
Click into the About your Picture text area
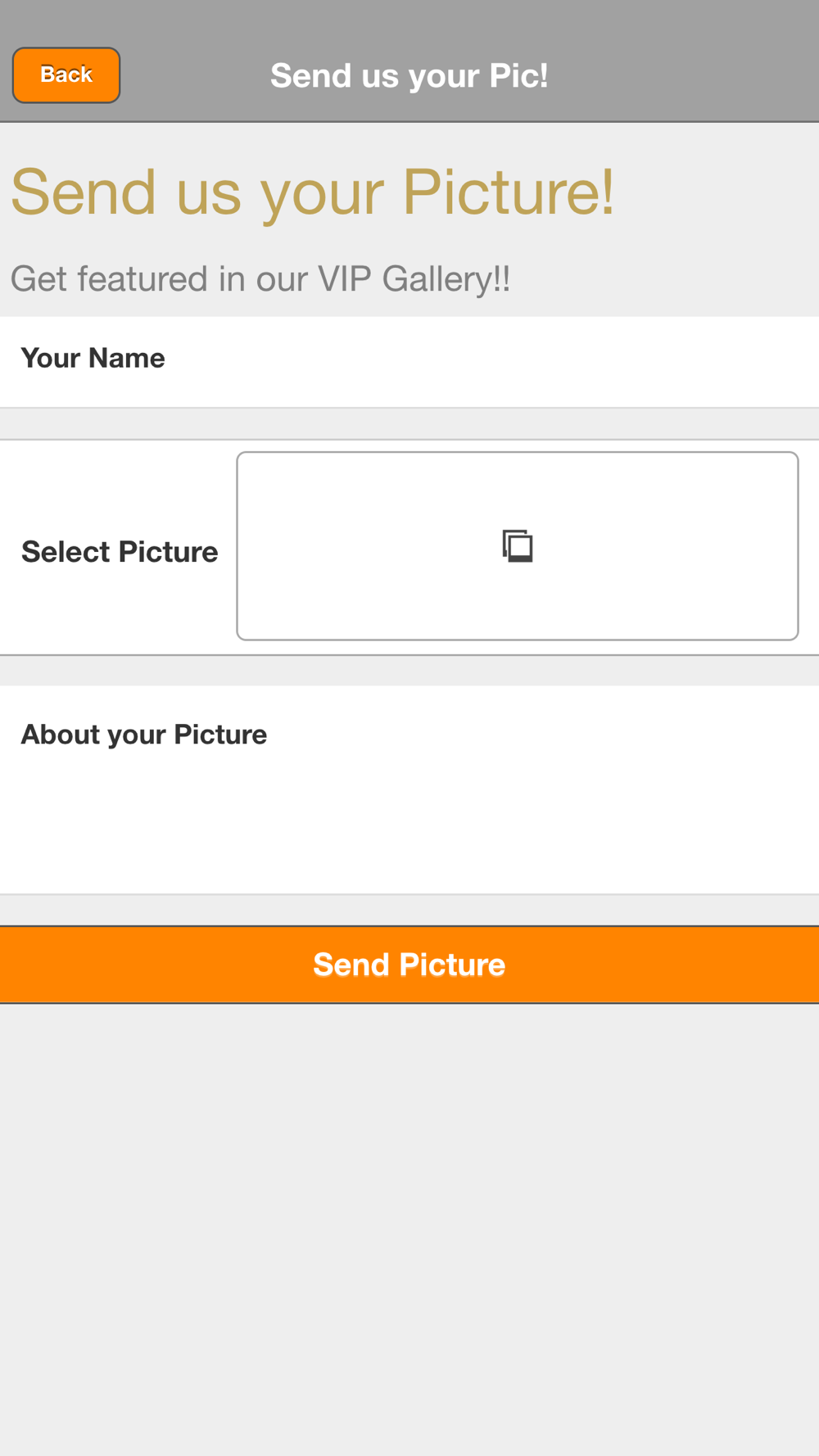[409, 811]
